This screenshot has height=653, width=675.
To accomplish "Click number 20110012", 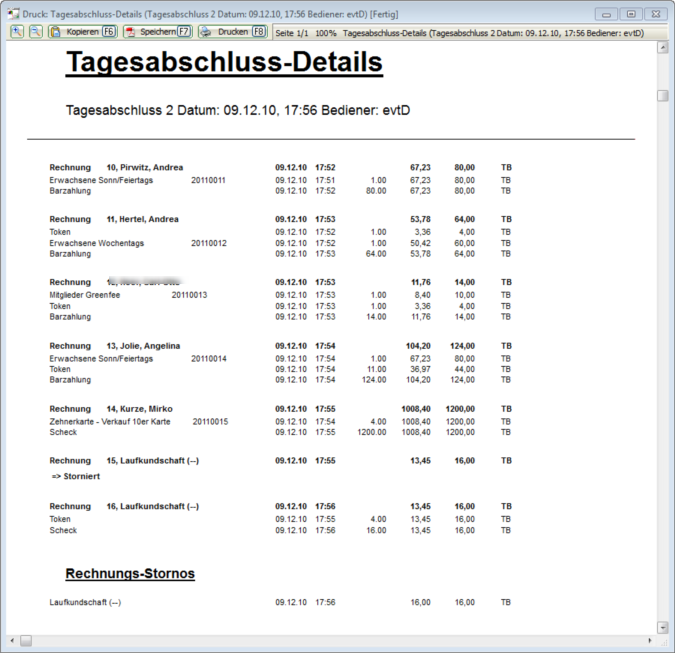I will click(209, 243).
